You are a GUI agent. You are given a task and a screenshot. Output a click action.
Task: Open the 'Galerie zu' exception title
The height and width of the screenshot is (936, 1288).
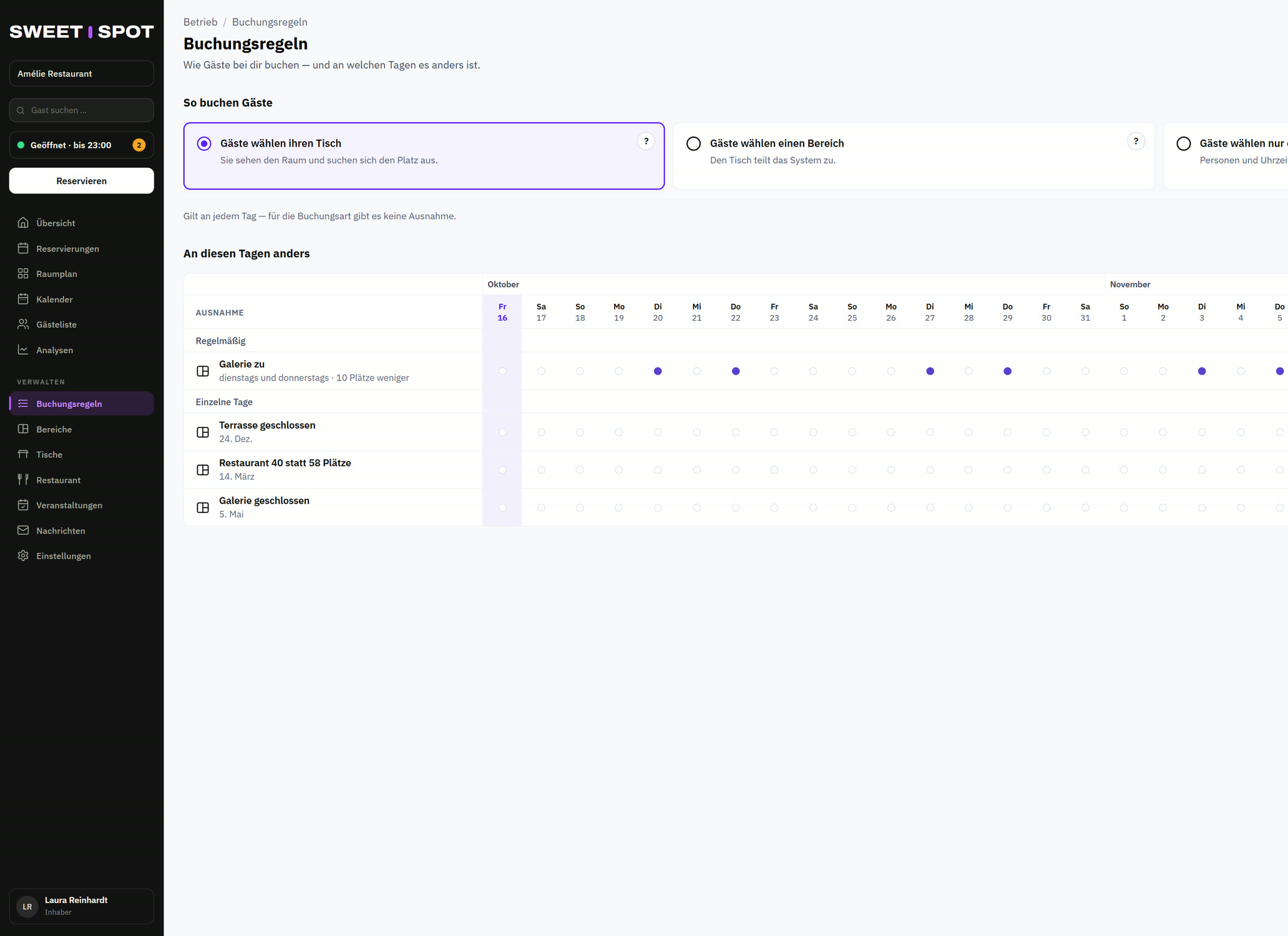(241, 364)
